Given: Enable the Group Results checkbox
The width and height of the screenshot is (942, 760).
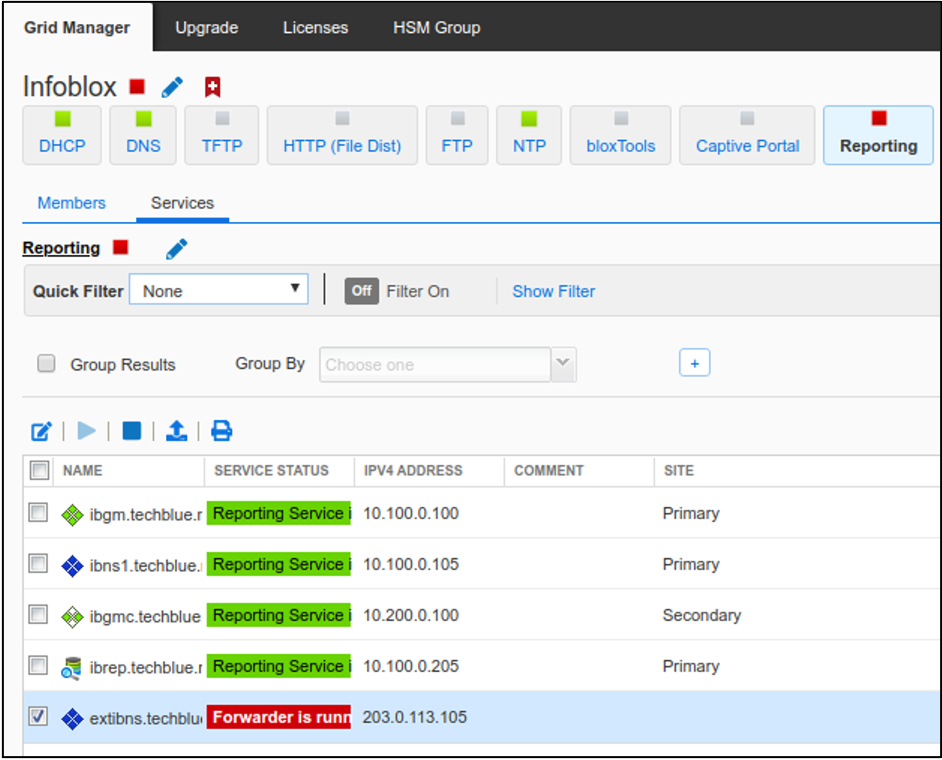Looking at the screenshot, I should (x=46, y=363).
